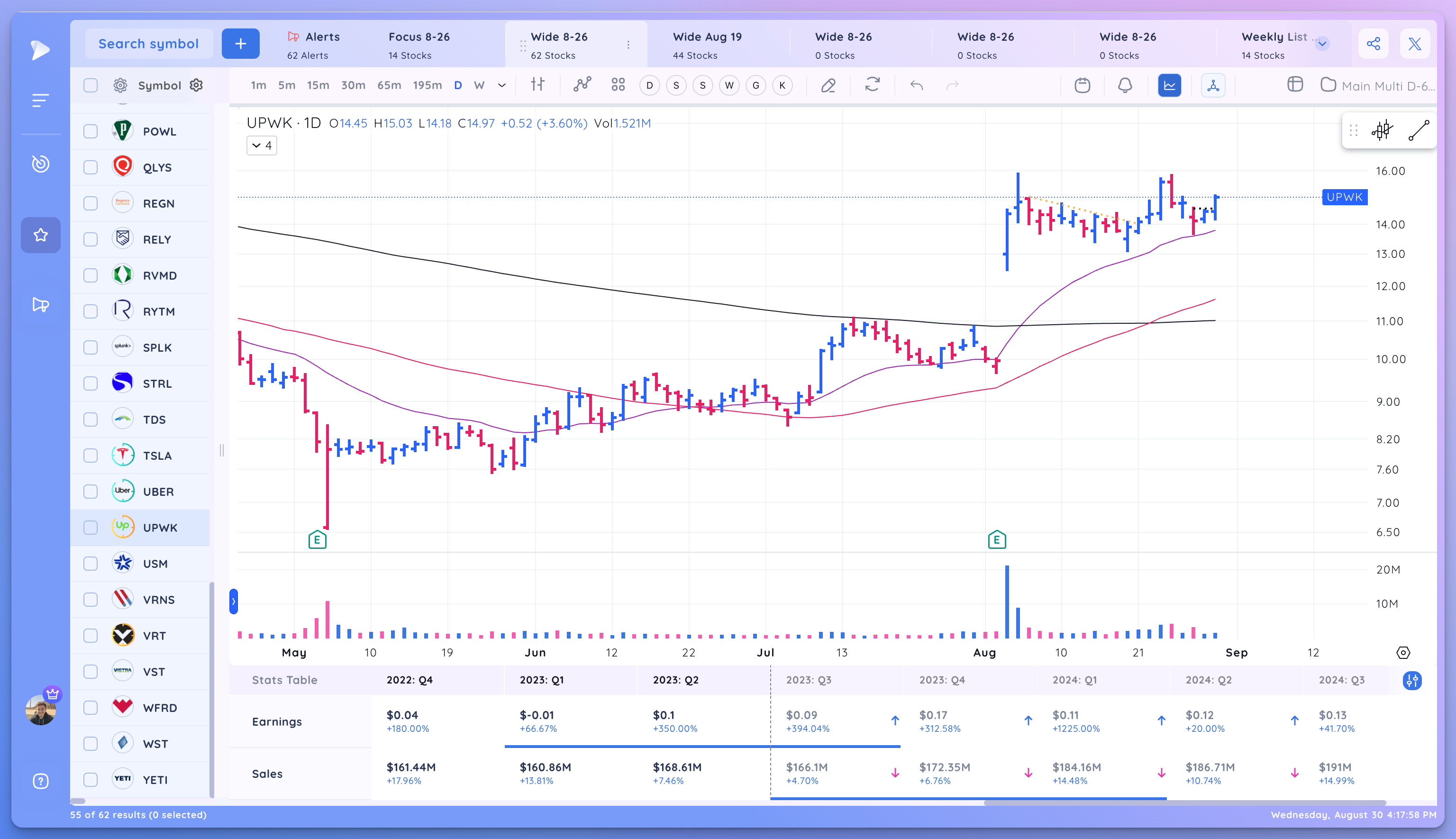The height and width of the screenshot is (839, 1456).
Task: Click the refresh chart icon
Action: (x=873, y=85)
